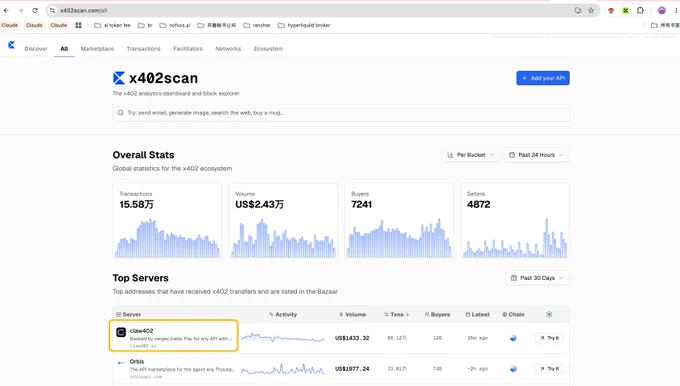Viewport: 680px width, 386px height.
Task: Bookmark this page with the star icon
Action: (591, 10)
